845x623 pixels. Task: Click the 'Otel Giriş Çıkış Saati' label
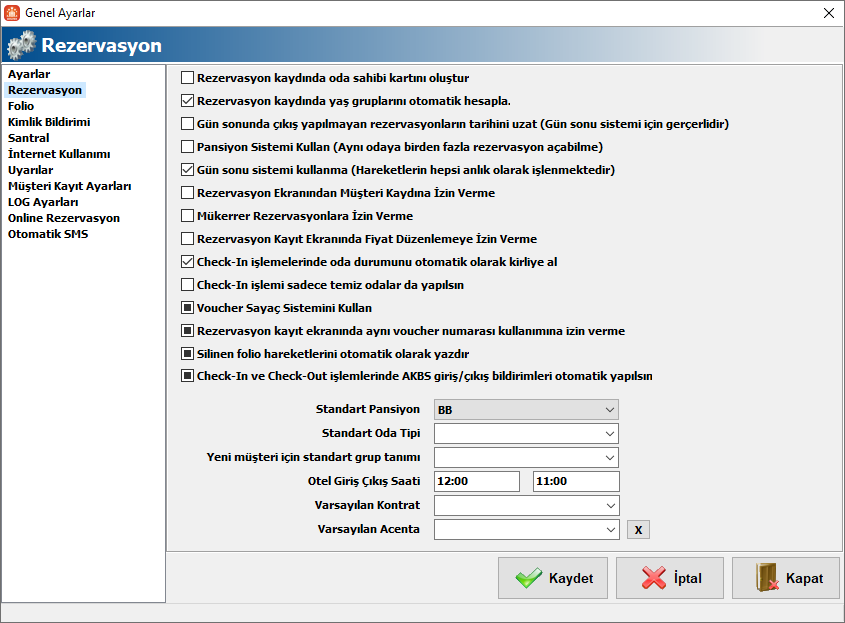364,481
